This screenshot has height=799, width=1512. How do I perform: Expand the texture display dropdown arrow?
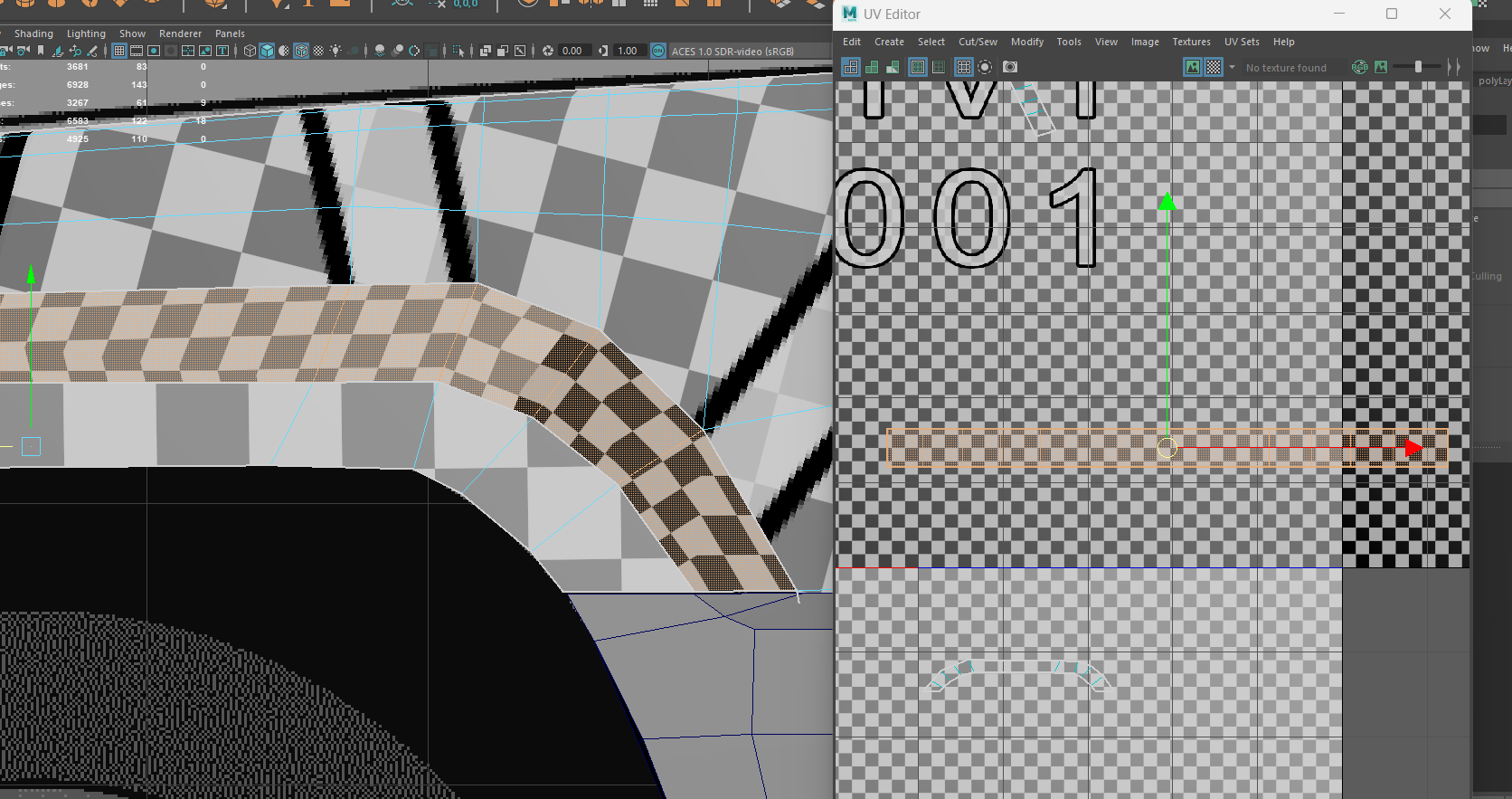click(1232, 67)
